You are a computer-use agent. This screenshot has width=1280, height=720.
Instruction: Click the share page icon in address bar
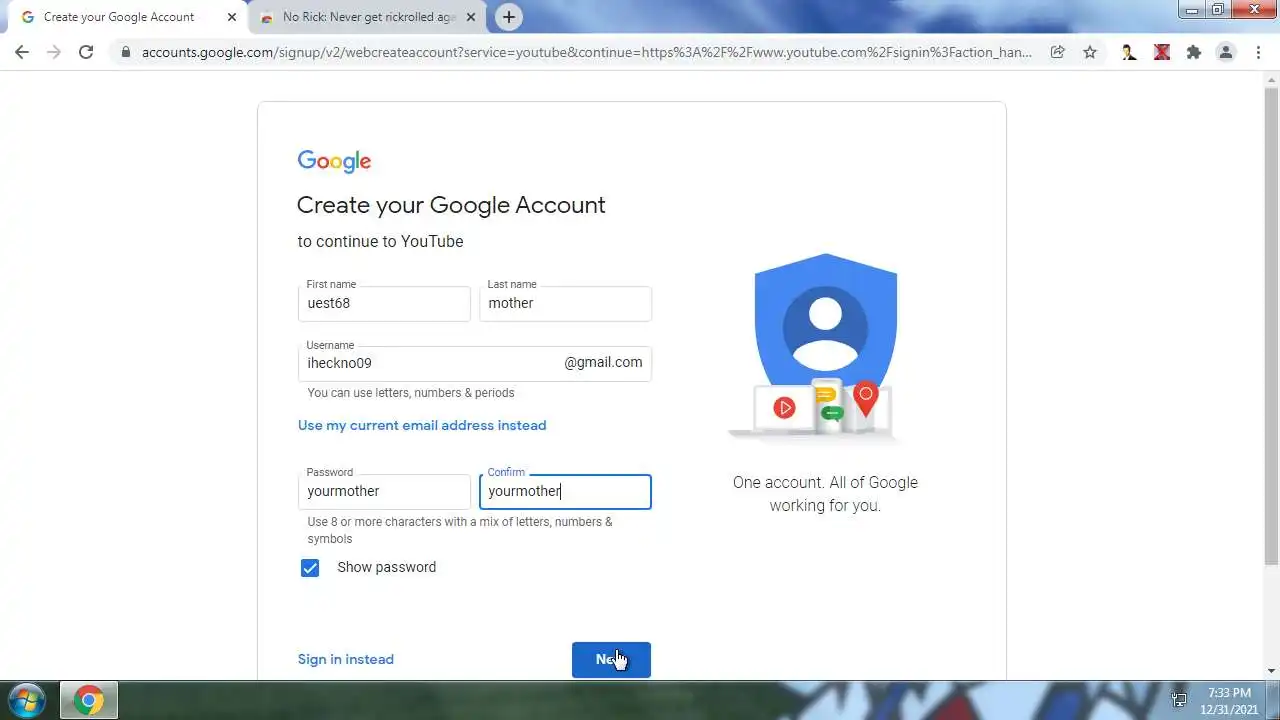[1057, 53]
